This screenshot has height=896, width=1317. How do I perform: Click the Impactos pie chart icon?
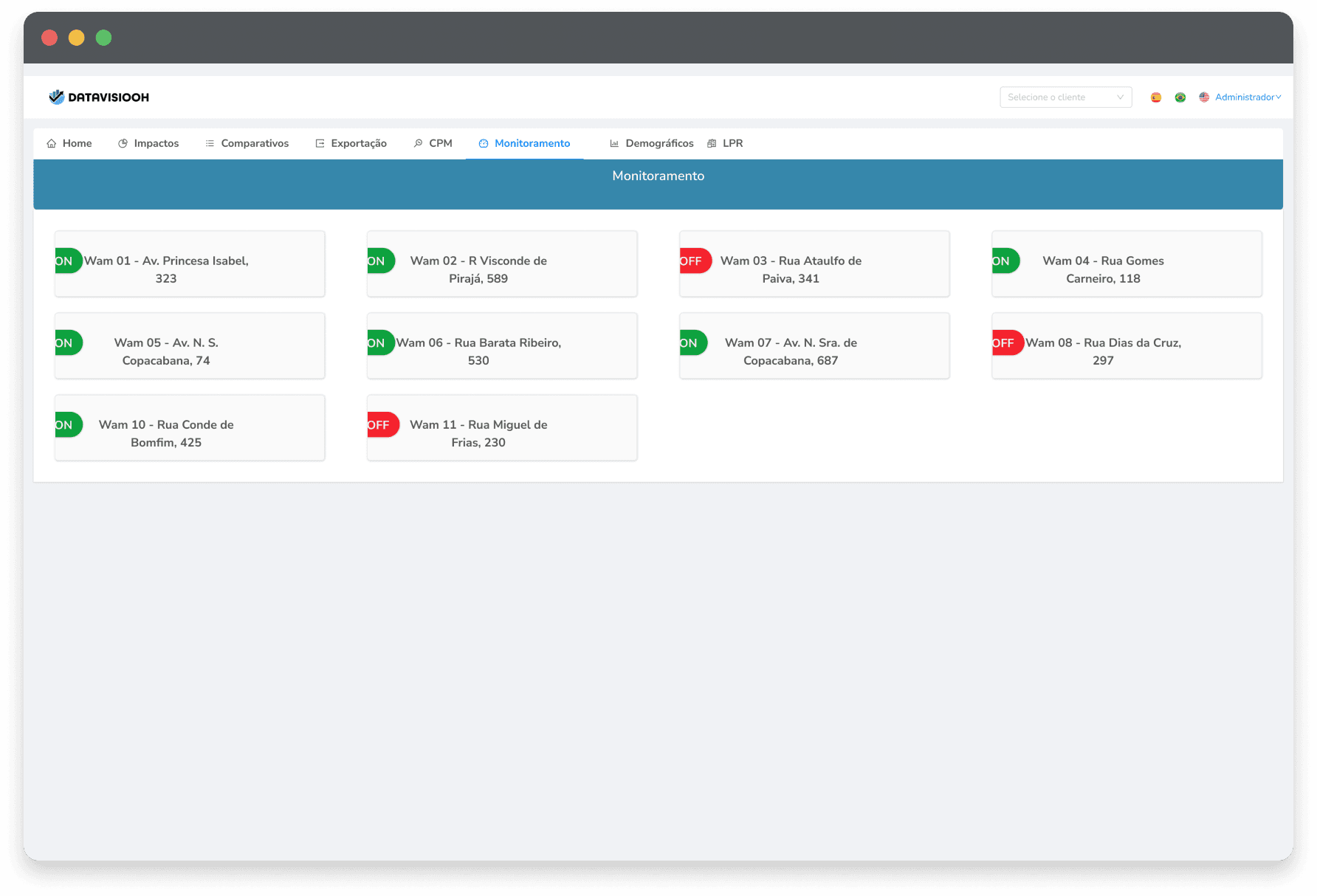click(x=123, y=144)
